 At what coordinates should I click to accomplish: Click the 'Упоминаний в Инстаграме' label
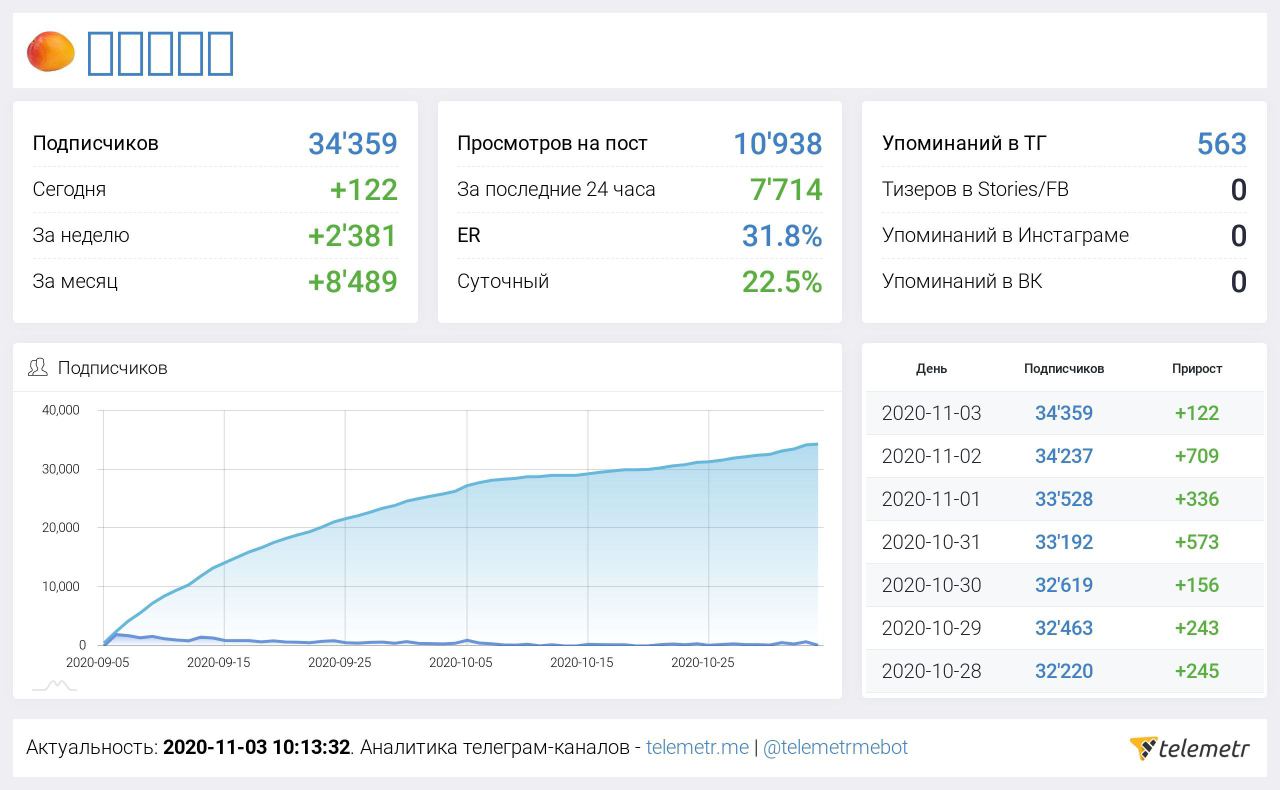coord(1005,235)
